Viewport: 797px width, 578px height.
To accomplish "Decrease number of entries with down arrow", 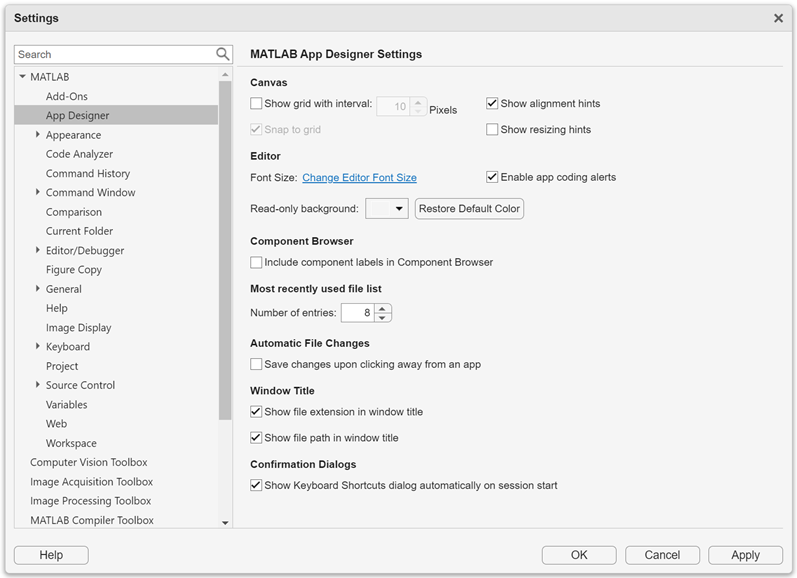I will [382, 318].
